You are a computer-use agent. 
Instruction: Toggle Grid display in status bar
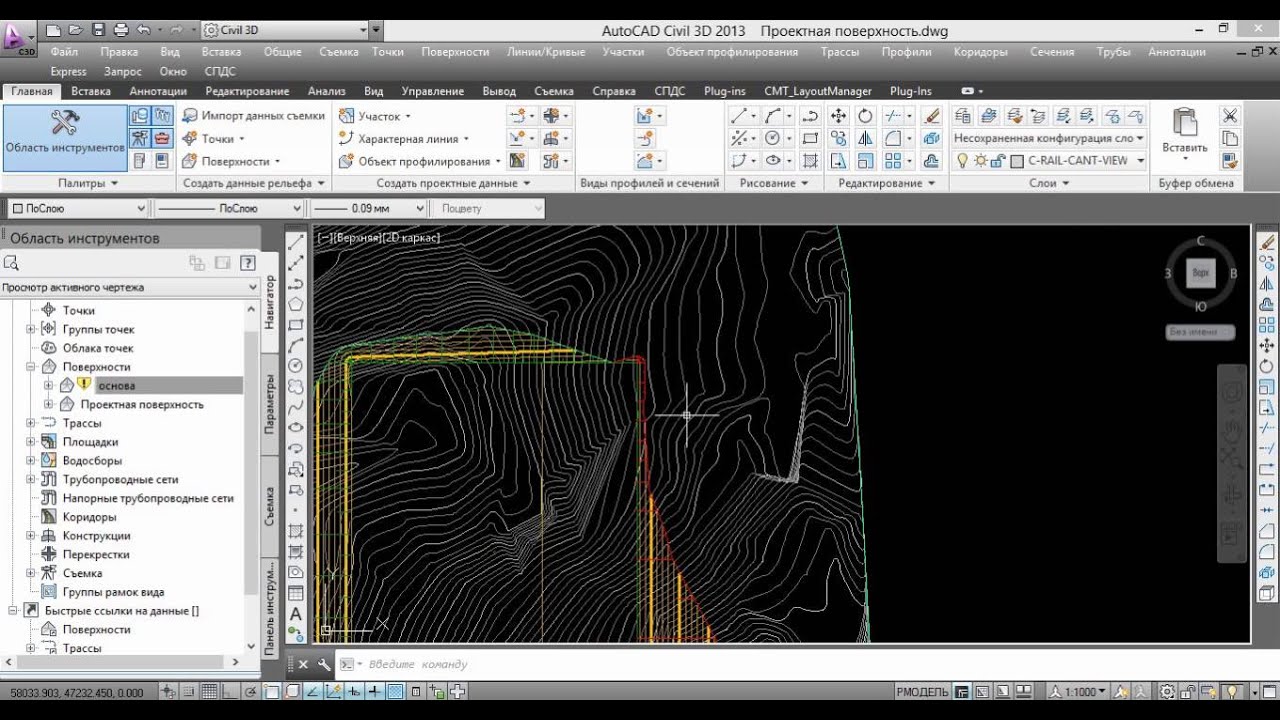[209, 692]
